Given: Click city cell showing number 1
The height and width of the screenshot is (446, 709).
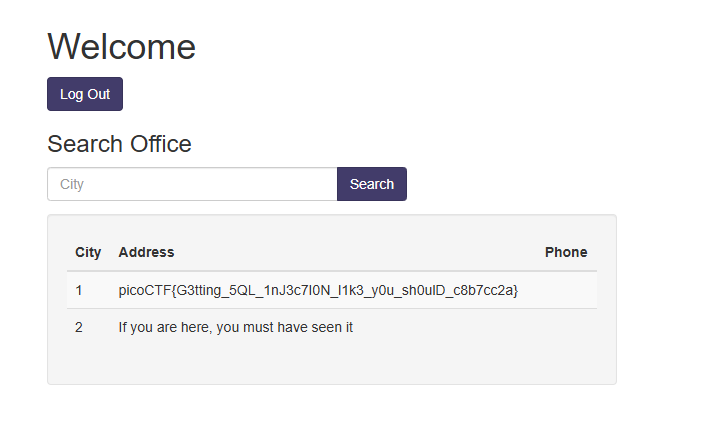Looking at the screenshot, I should coord(79,290).
